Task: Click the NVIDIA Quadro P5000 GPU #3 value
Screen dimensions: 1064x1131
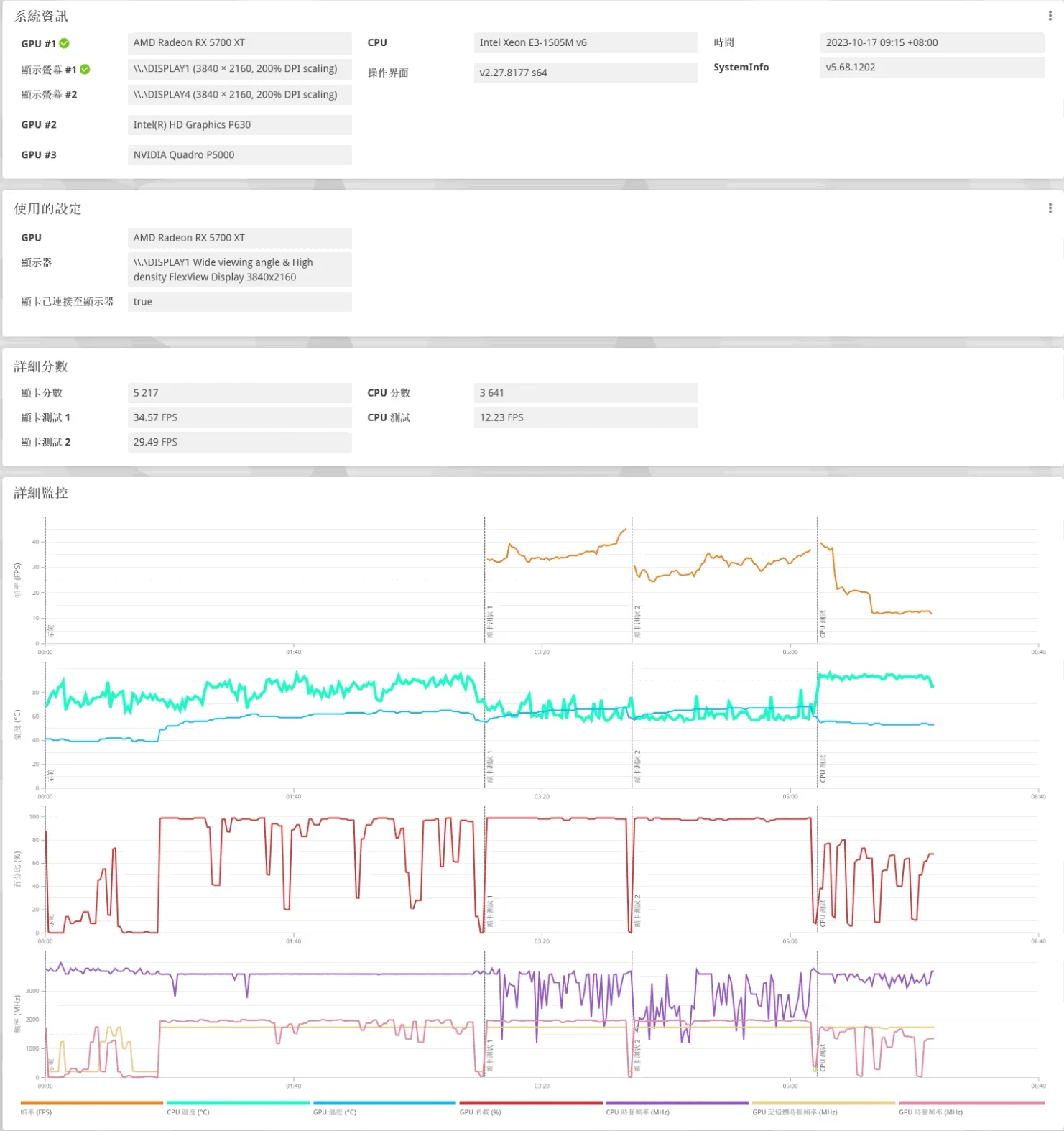Action: [239, 155]
